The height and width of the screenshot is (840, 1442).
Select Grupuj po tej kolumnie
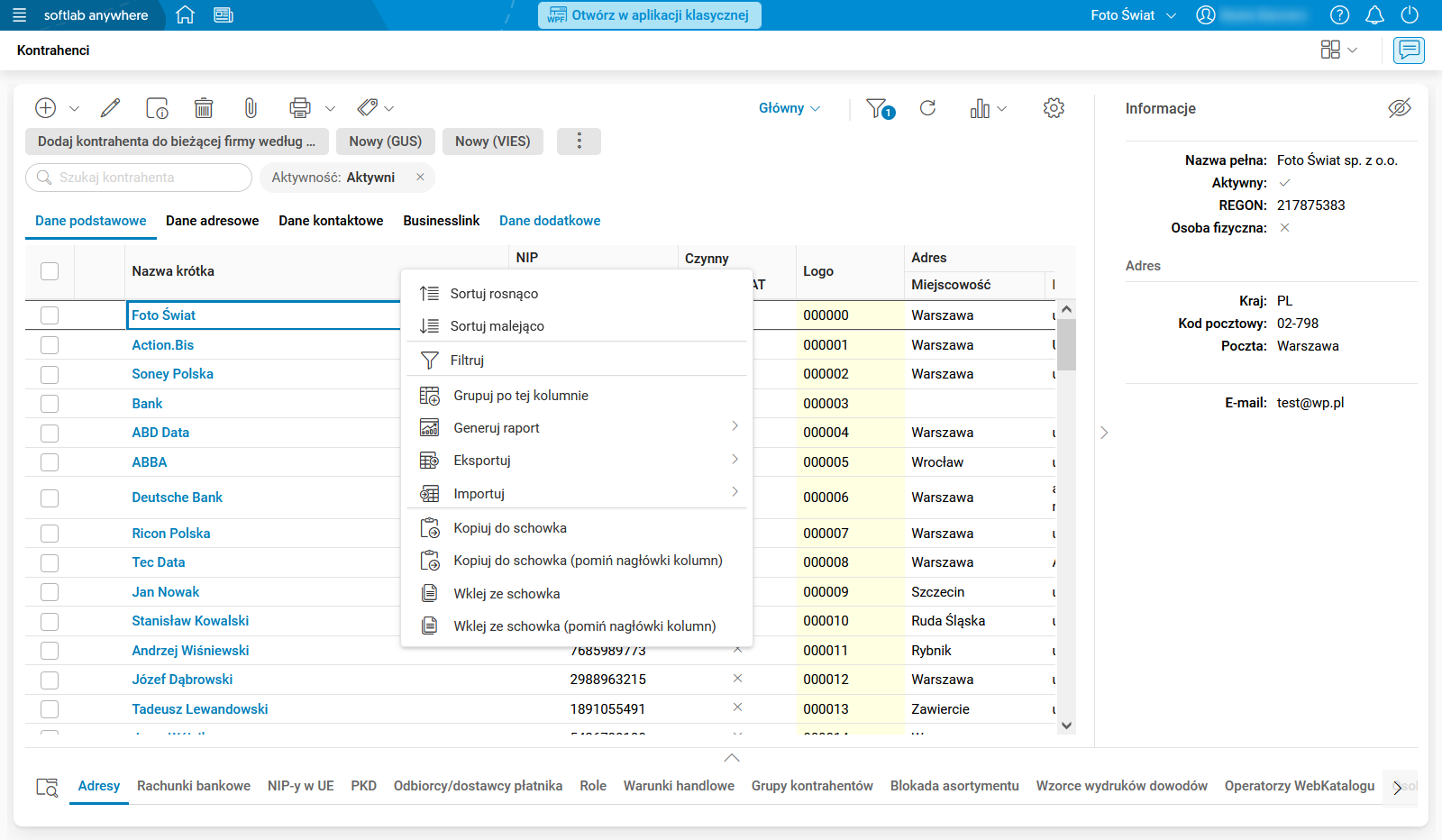(x=577, y=396)
